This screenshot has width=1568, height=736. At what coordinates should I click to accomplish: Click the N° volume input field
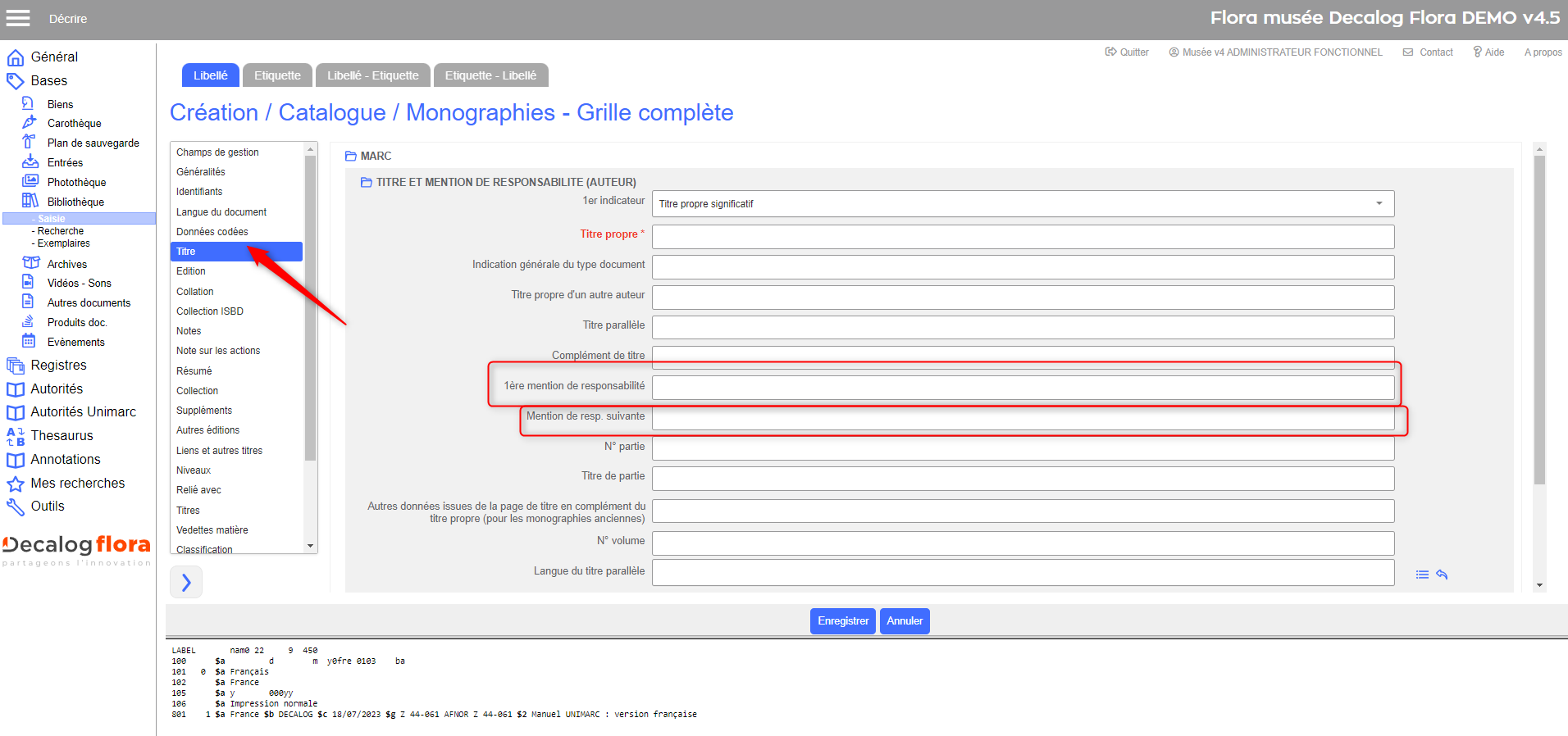(x=1023, y=543)
